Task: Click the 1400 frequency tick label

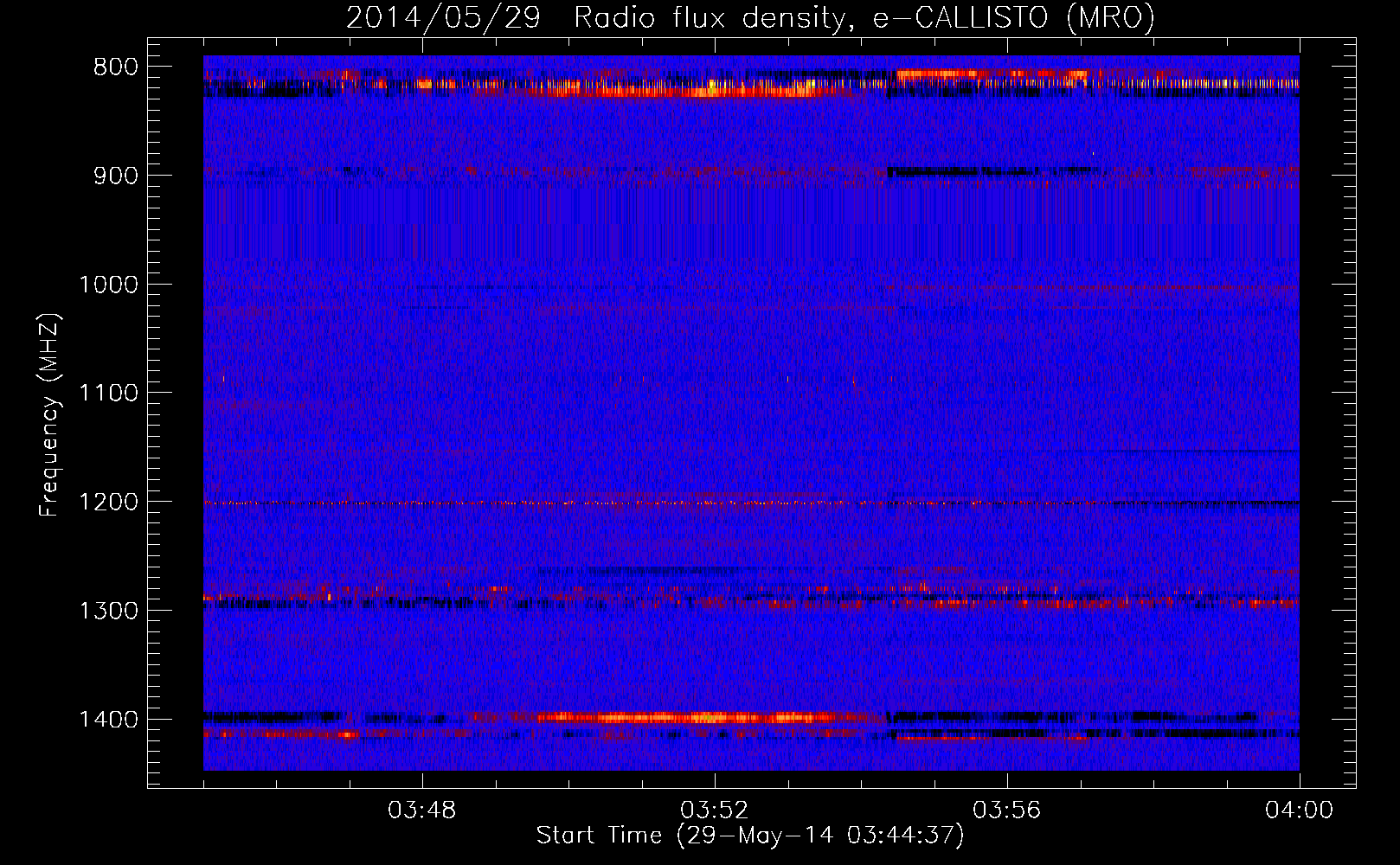Action: pos(109,720)
